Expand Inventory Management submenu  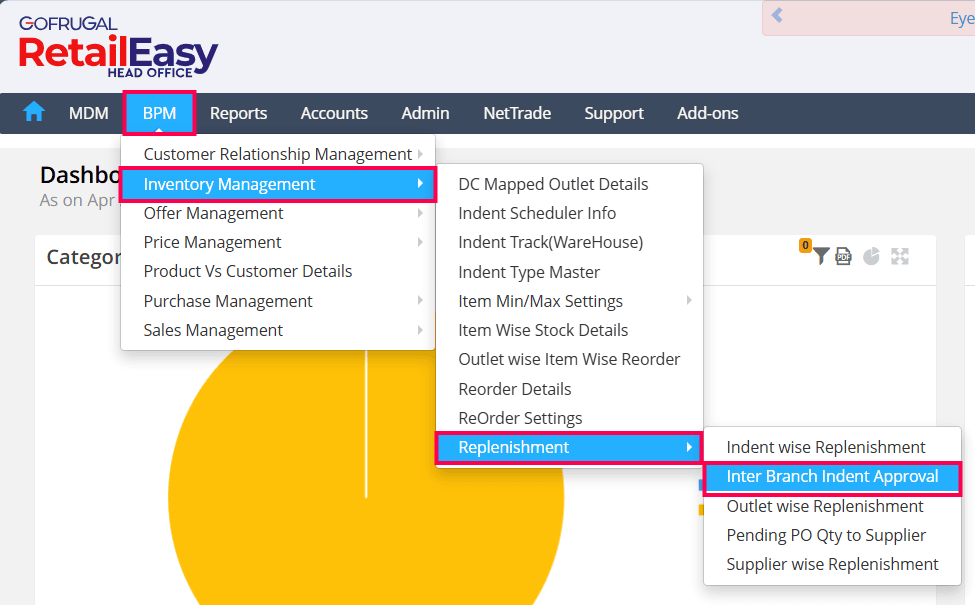tap(278, 184)
